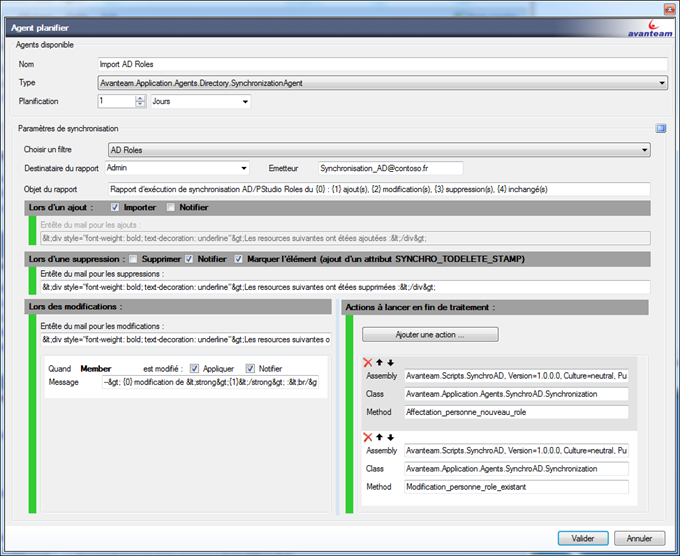
Task: Open the Jours planification unit dropdown
Action: 244,101
